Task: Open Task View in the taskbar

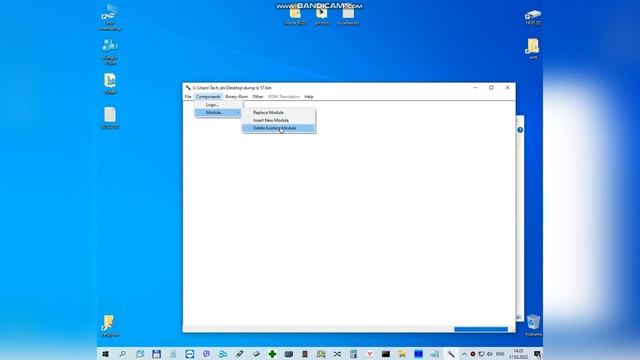Action: (x=140, y=354)
